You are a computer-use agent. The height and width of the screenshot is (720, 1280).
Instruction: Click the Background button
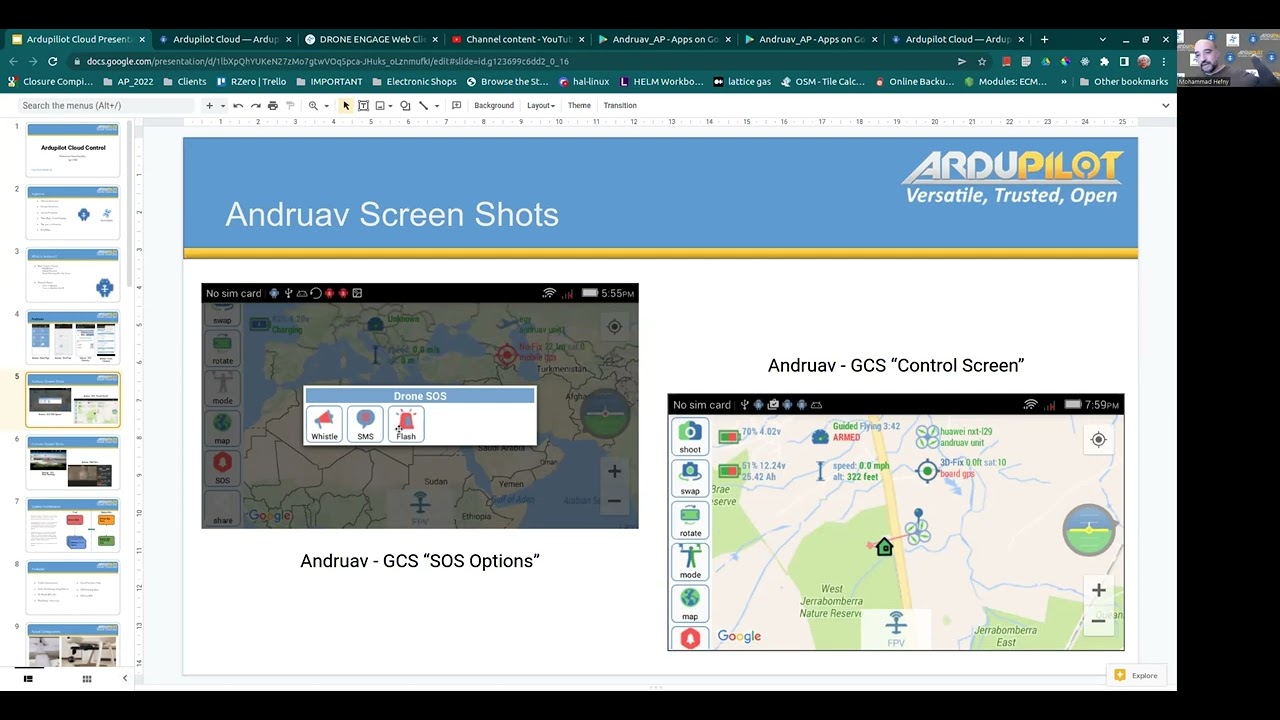tap(494, 105)
